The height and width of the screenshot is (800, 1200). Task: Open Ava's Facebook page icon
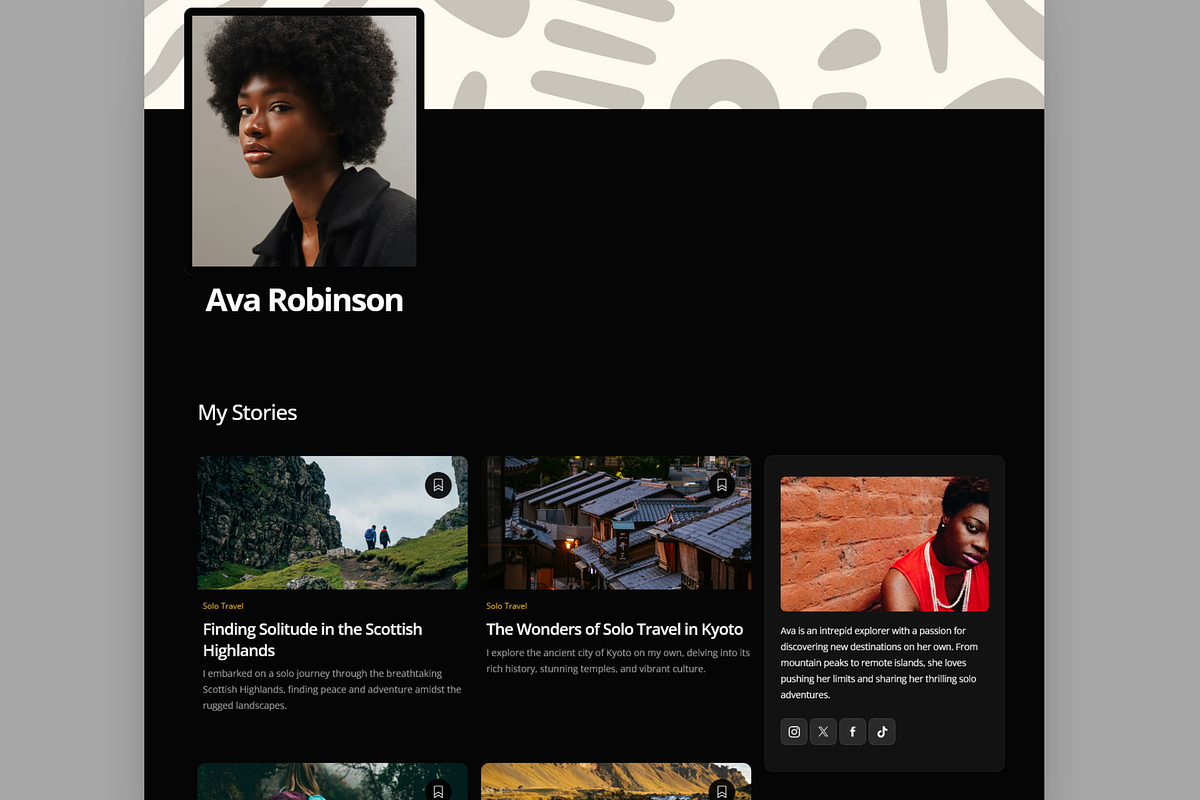tap(852, 732)
